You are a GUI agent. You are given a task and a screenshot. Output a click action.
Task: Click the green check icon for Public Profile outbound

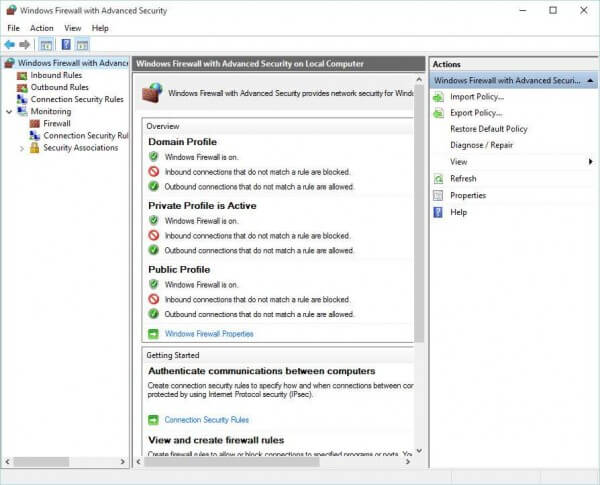(153, 314)
